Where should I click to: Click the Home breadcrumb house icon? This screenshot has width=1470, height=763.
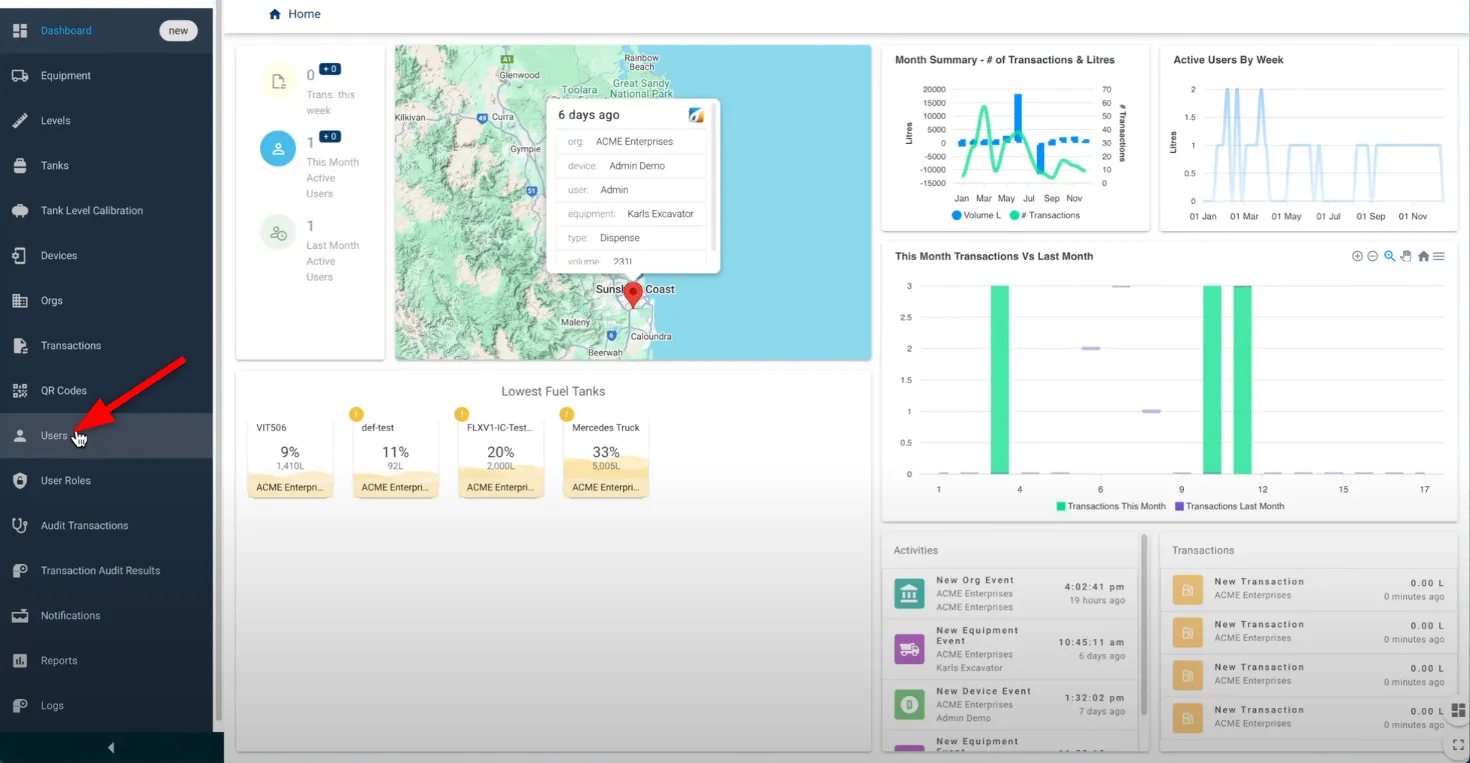click(x=275, y=14)
